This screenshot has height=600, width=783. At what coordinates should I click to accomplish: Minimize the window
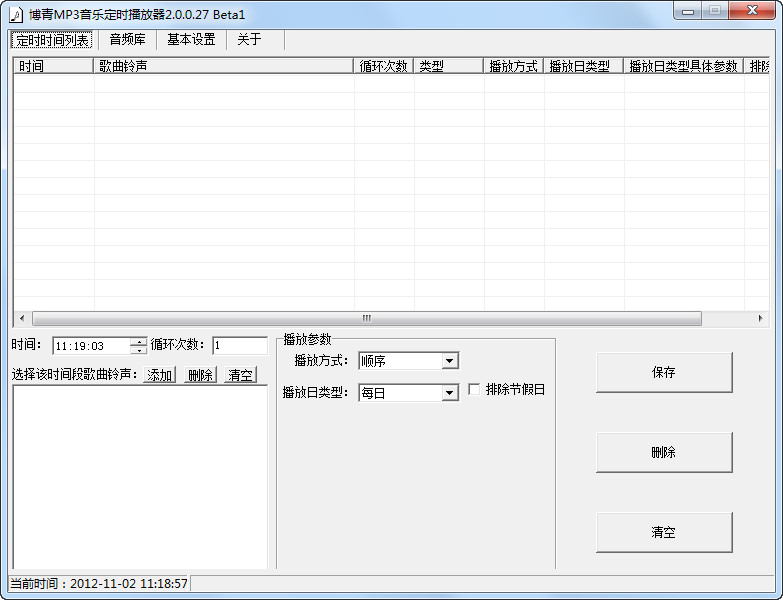click(688, 11)
